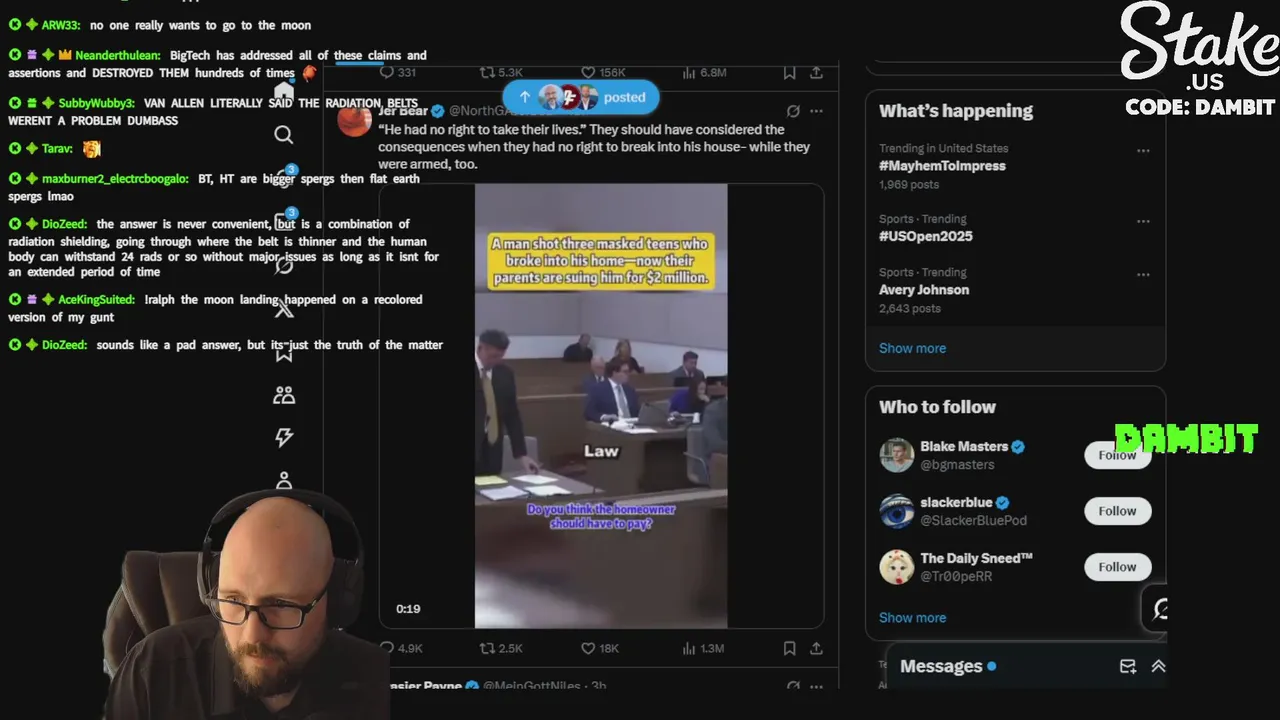Follow Blake Masters
Viewport: 1280px width, 720px height.
coord(1117,455)
